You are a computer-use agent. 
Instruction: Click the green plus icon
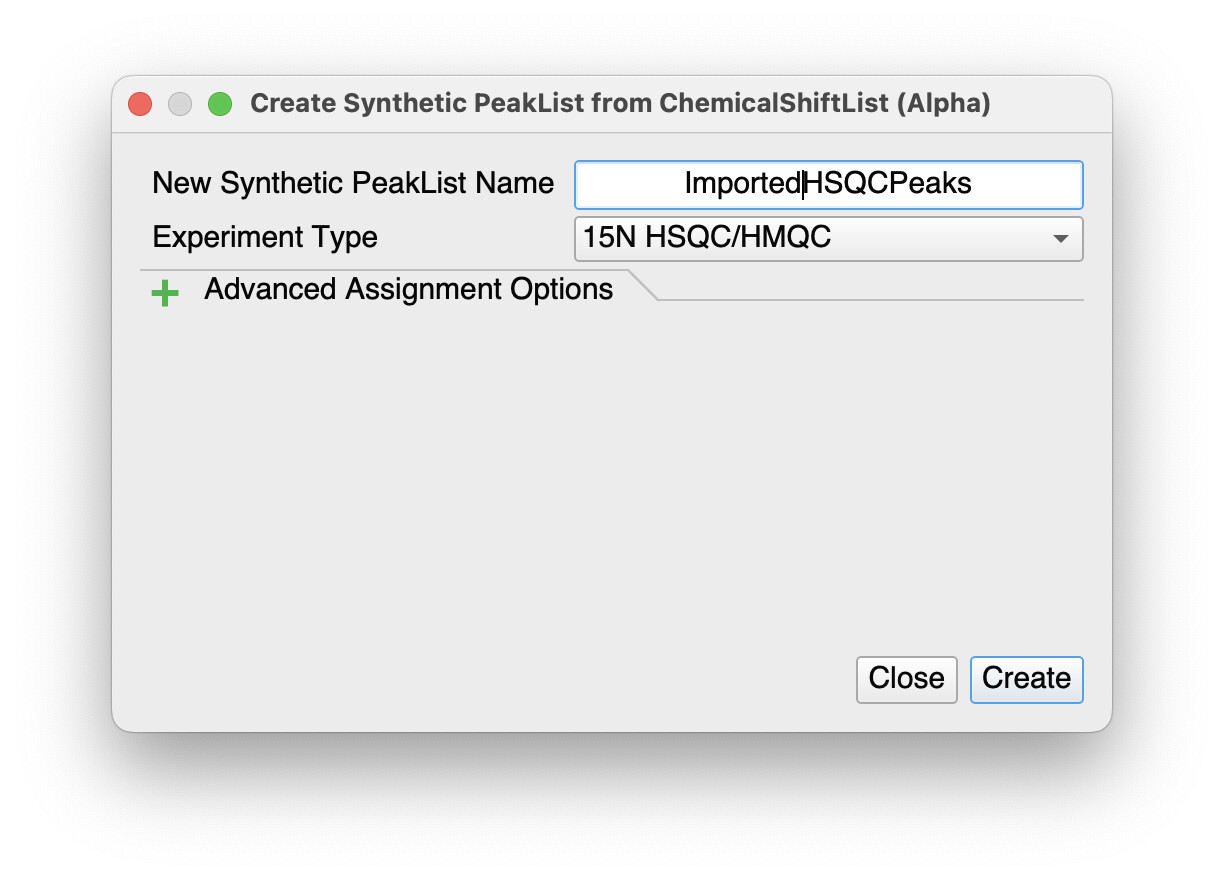click(x=164, y=293)
